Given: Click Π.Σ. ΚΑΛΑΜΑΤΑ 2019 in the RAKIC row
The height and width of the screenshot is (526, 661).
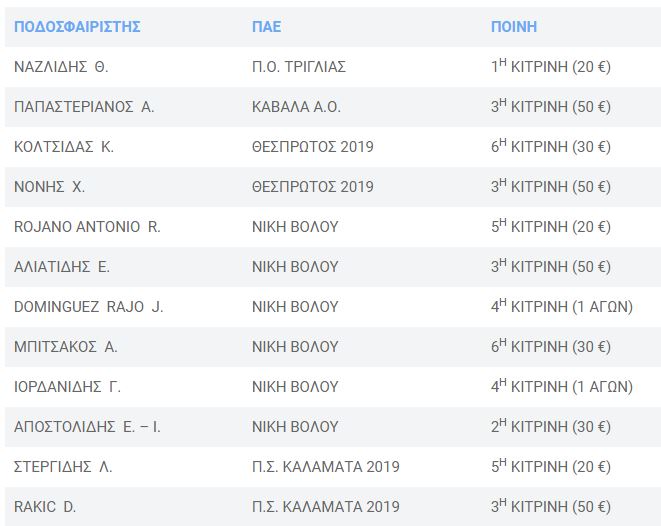Looking at the screenshot, I should 326,507.
